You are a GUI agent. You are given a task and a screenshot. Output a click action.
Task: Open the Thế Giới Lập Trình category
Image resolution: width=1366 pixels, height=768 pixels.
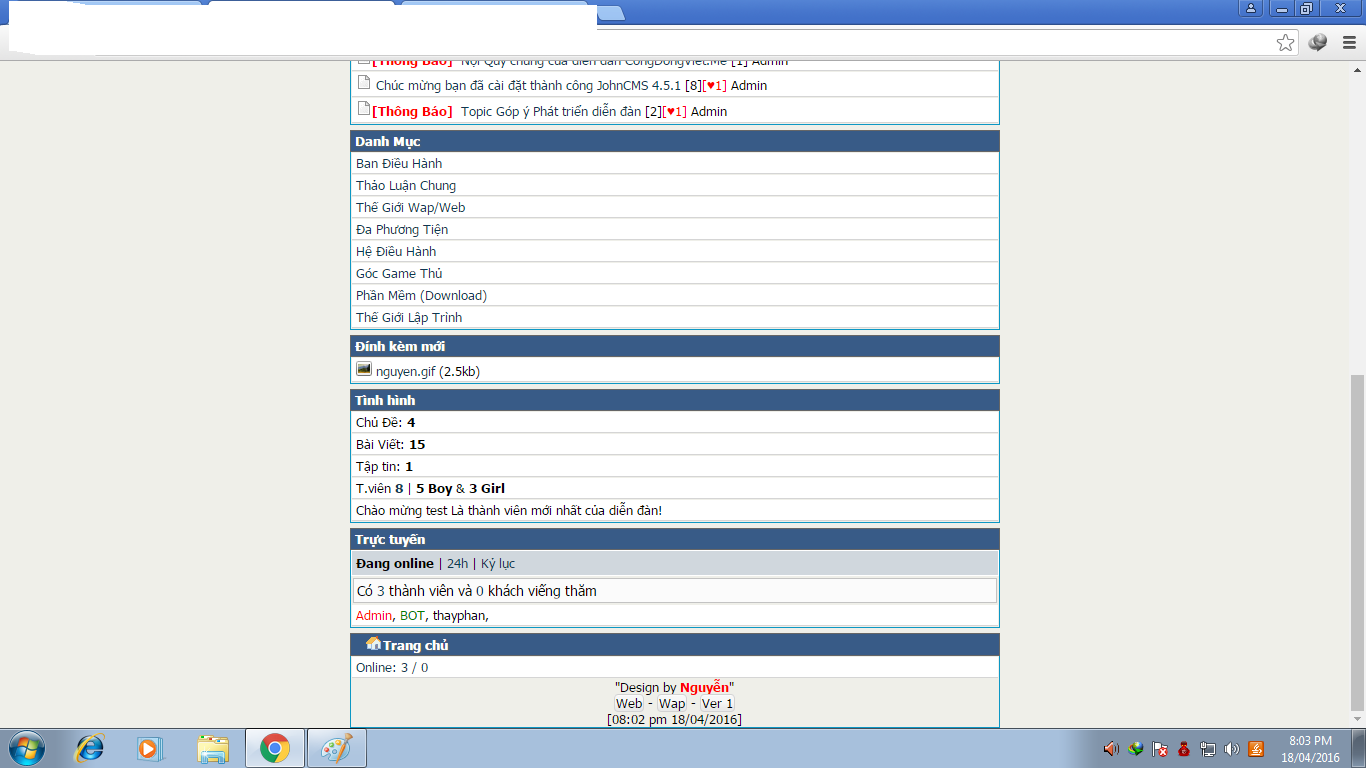click(x=409, y=318)
